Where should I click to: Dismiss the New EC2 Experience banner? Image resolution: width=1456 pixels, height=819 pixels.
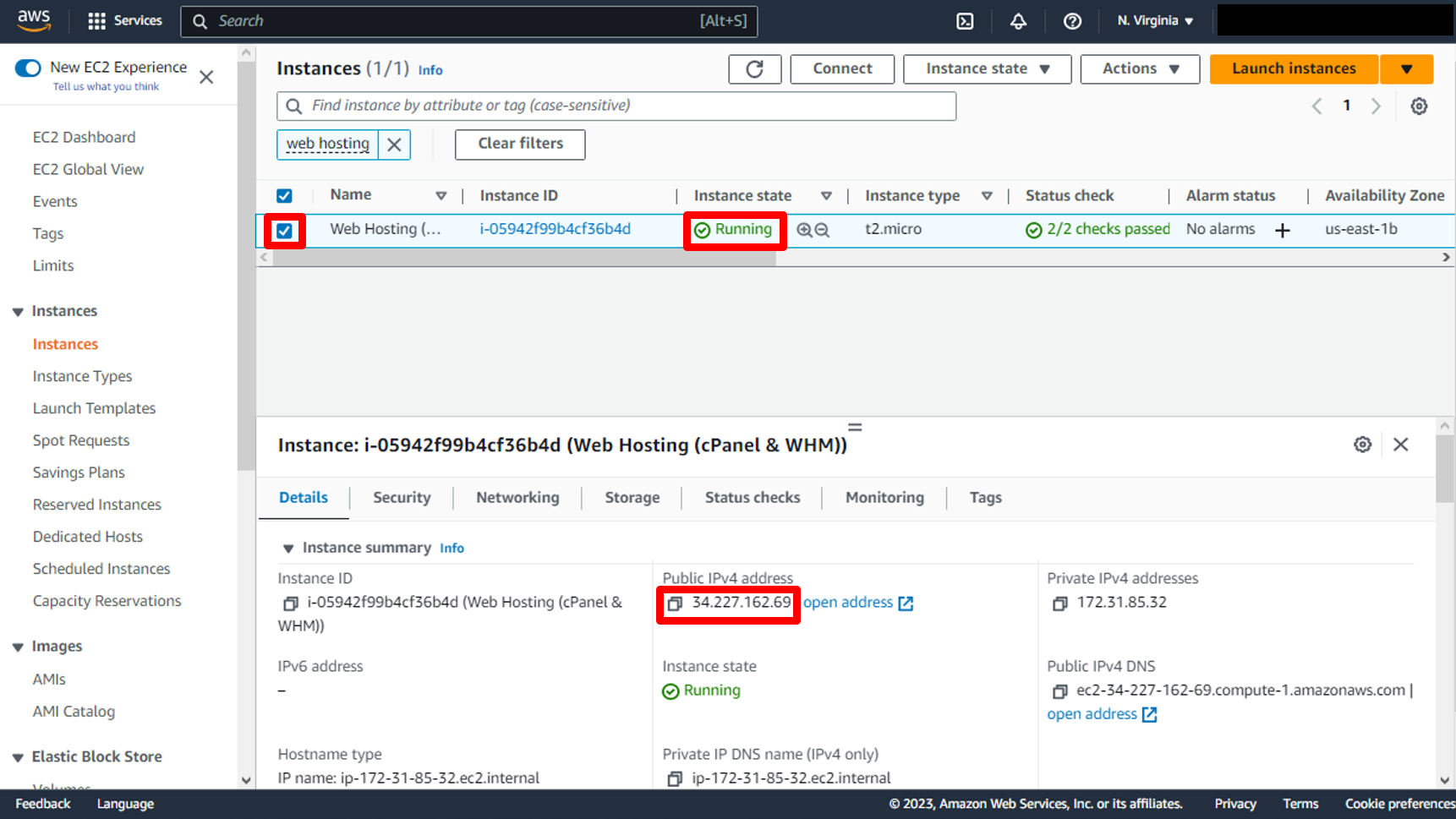pos(206,77)
